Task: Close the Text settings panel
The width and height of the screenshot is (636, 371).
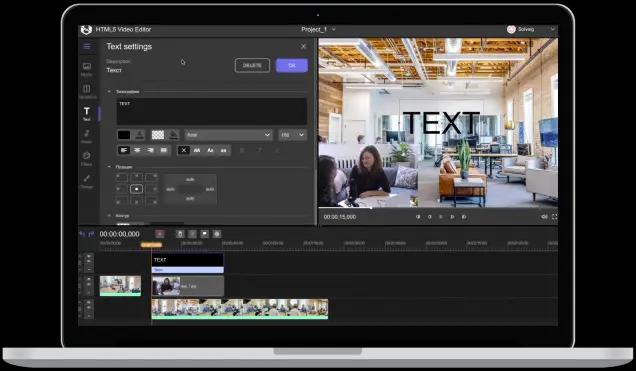Action: click(303, 47)
